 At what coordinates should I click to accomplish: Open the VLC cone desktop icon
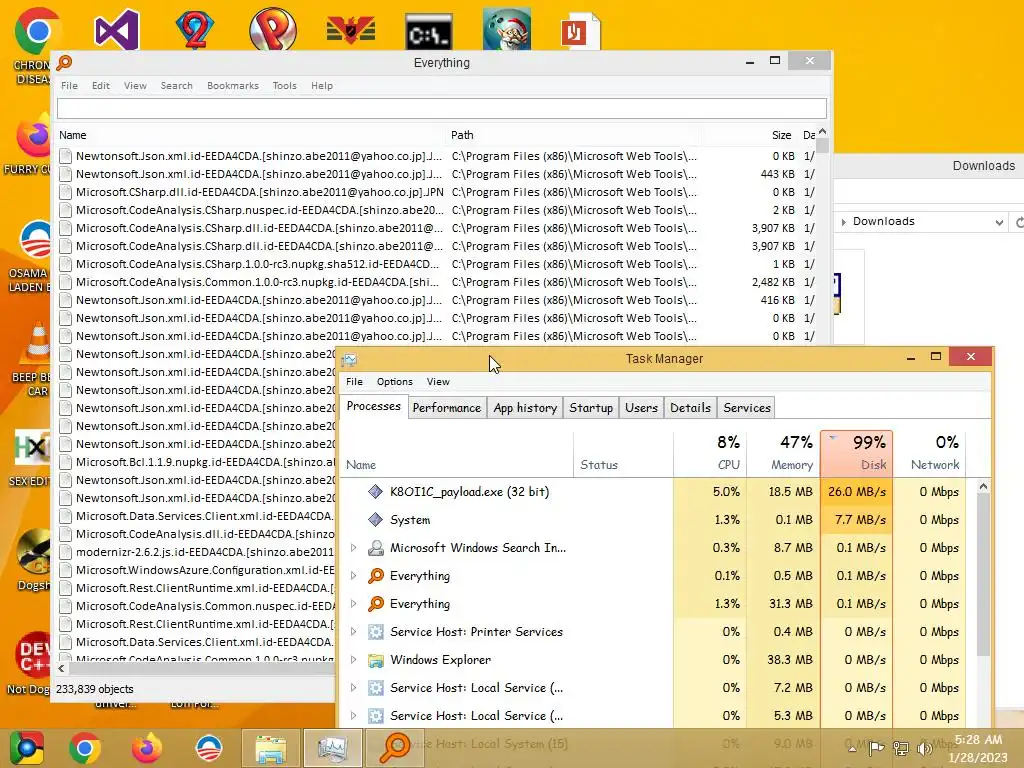[37, 345]
